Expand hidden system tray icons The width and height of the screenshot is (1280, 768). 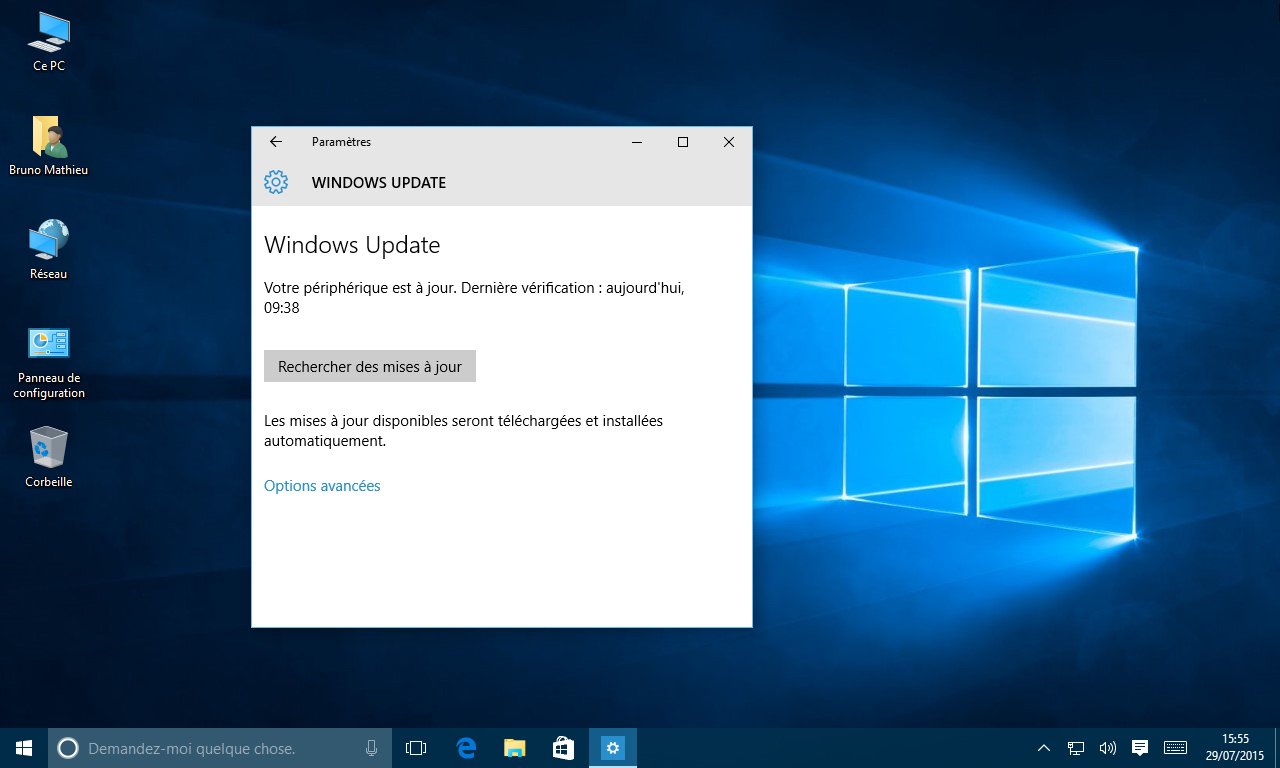click(1043, 748)
